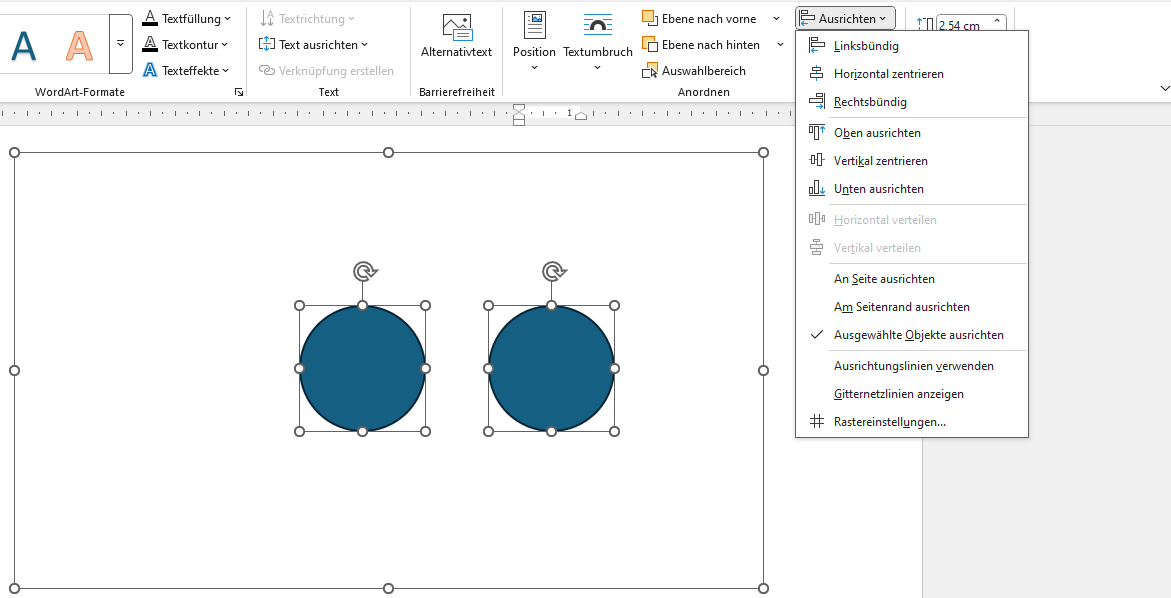Select Rechtsbündig alignment option
1171x598 pixels.
coord(911,102)
